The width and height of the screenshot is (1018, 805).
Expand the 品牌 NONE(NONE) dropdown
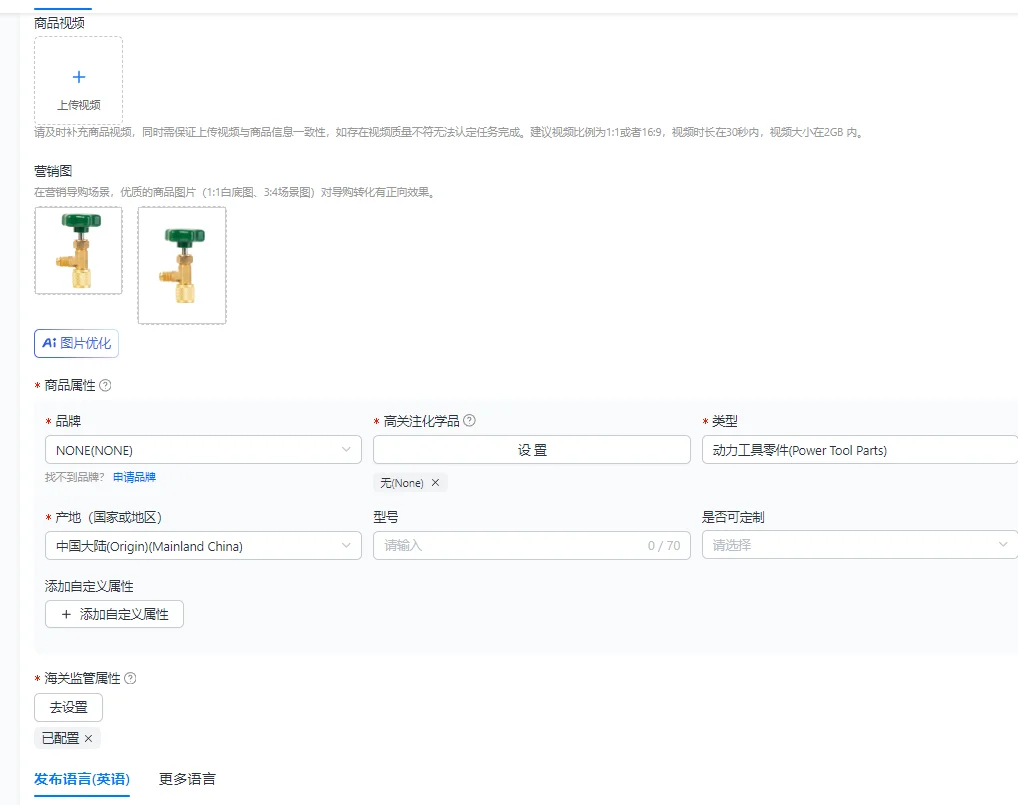click(203, 449)
